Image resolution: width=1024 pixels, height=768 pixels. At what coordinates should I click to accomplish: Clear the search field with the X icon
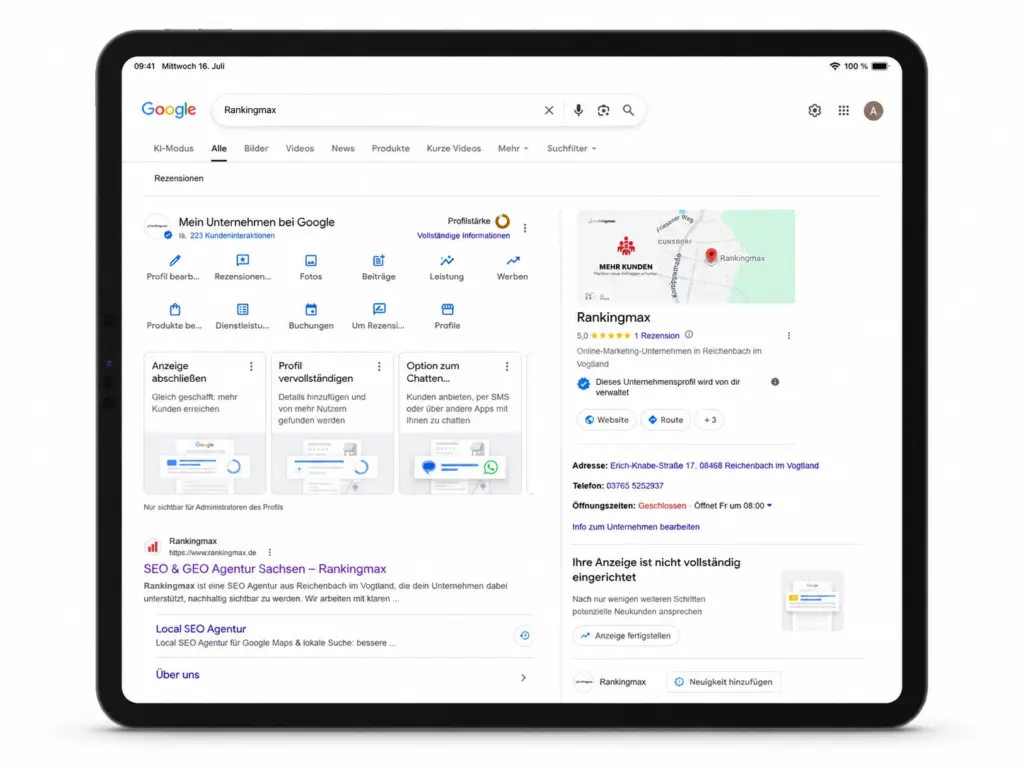549,110
